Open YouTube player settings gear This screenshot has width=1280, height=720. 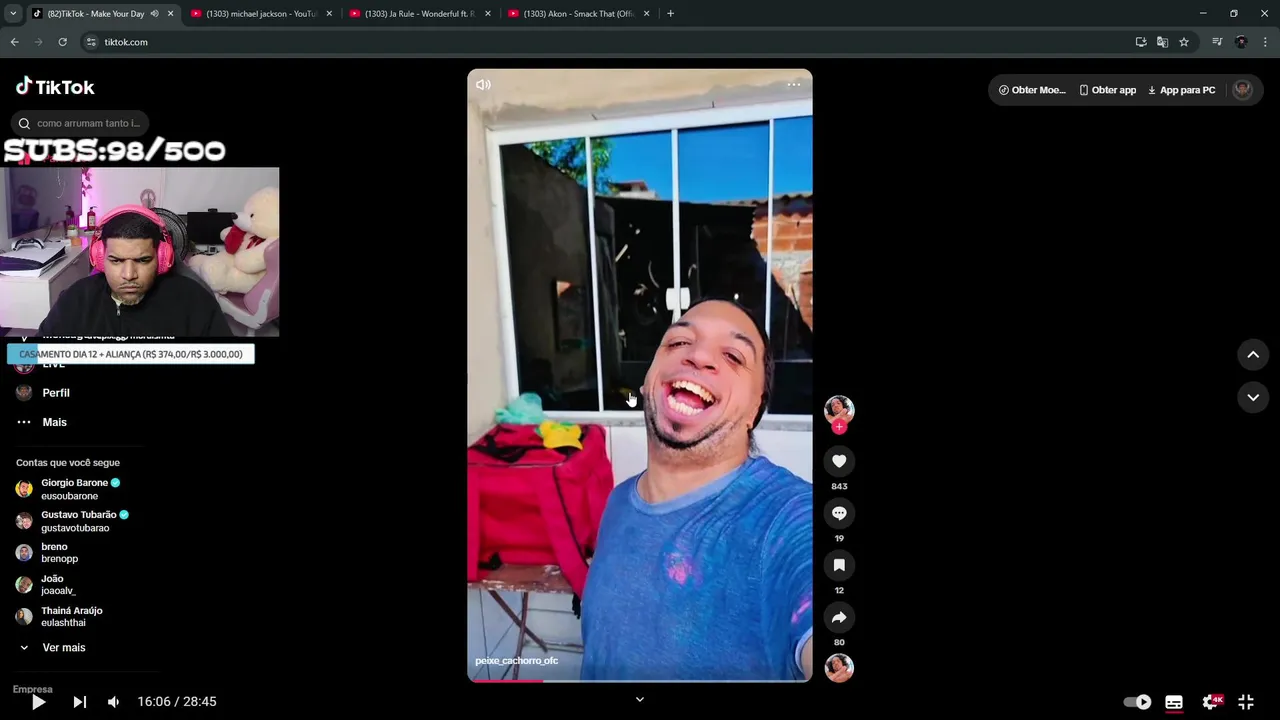tap(1211, 702)
